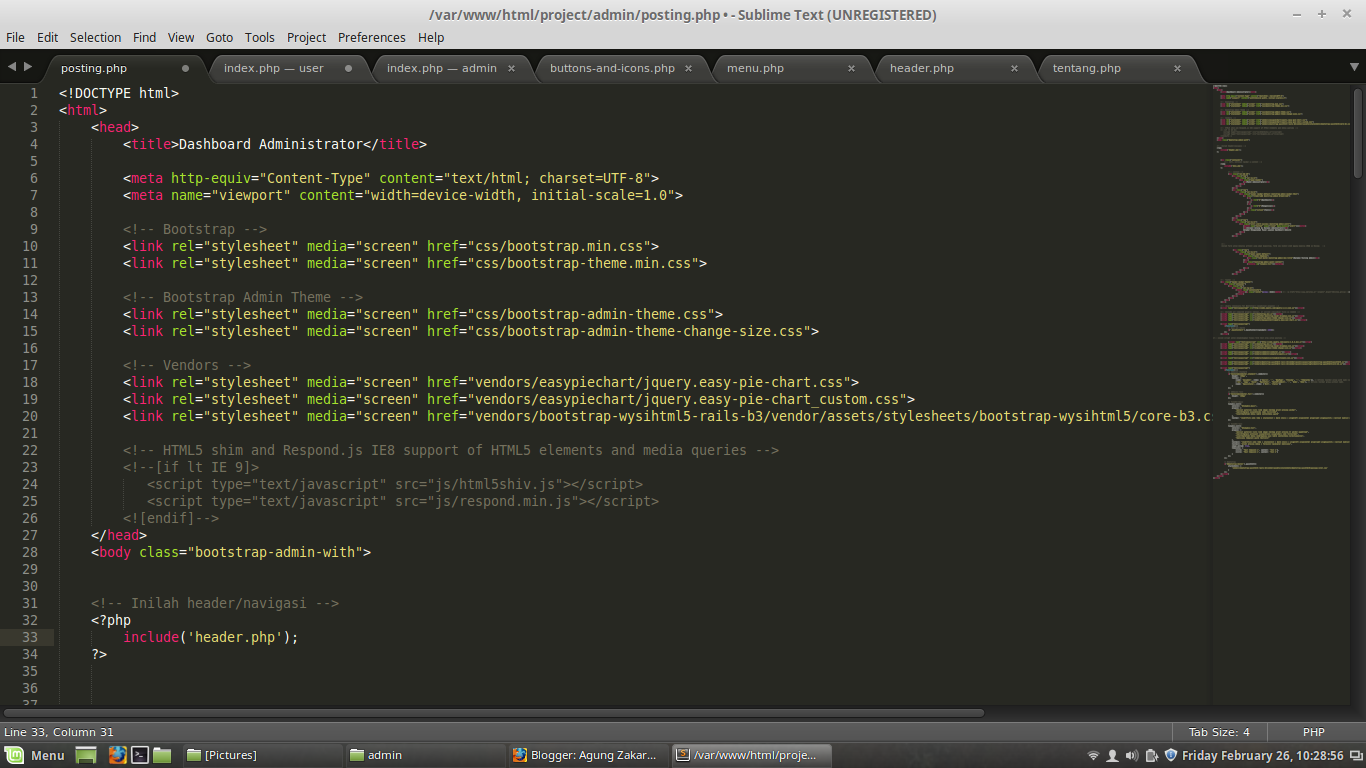Screen dimensions: 1366x768
Task: Click the unsaved dot on 'index.php — user' tab
Action: [x=348, y=68]
